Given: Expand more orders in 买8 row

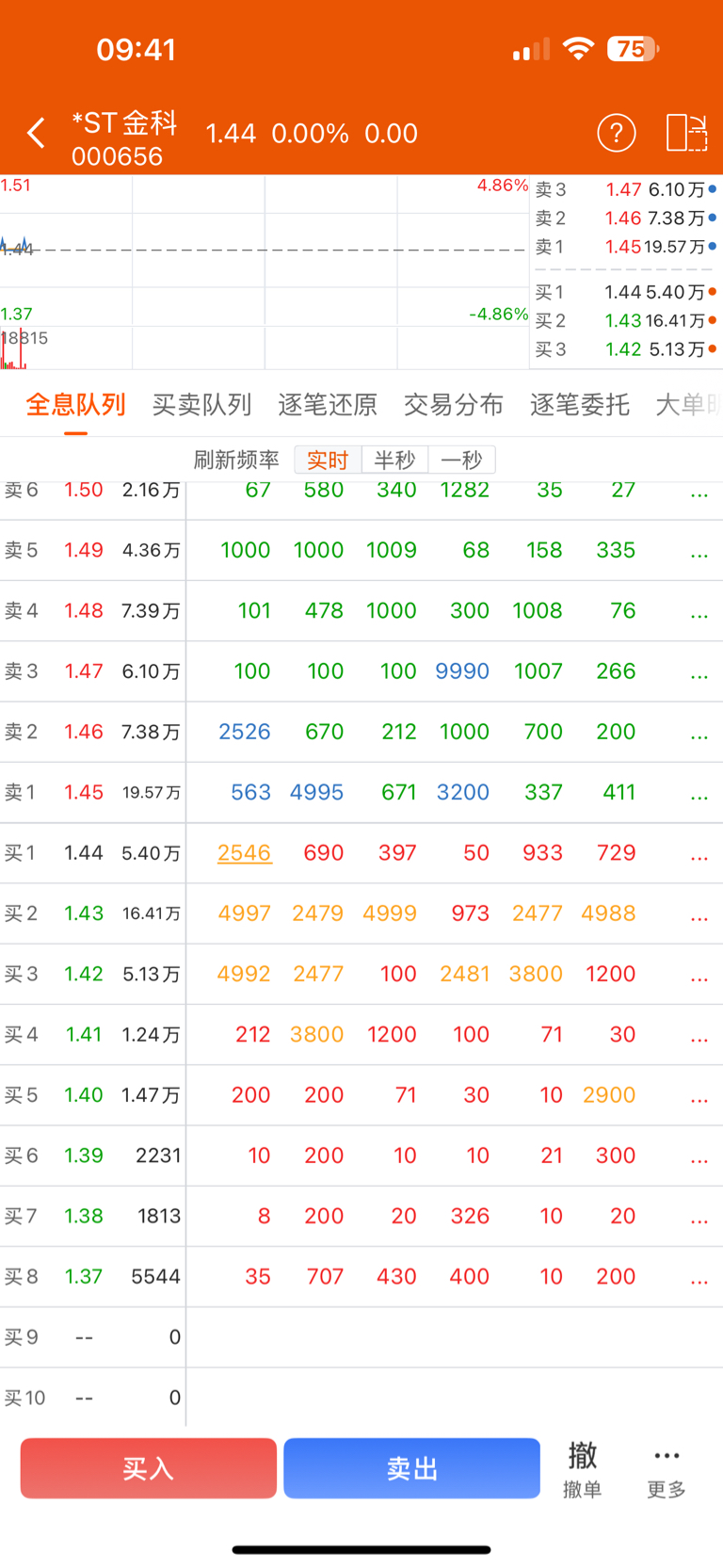Looking at the screenshot, I should [x=699, y=1281].
